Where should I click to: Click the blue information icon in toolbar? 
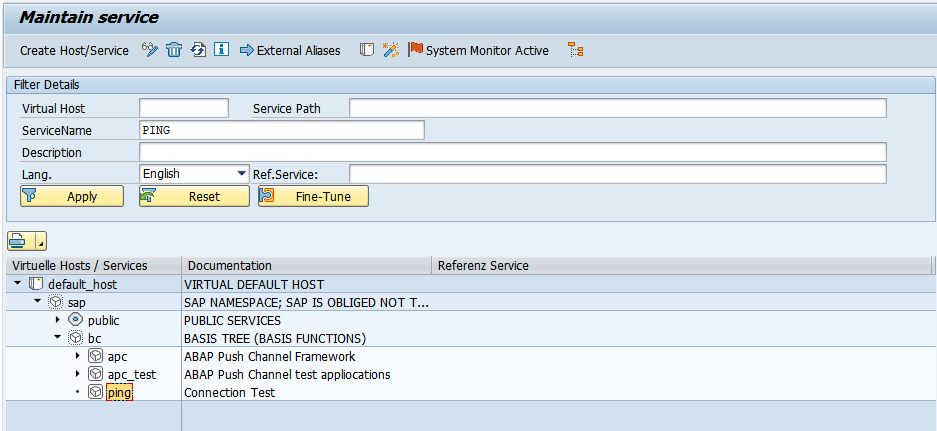click(x=221, y=50)
